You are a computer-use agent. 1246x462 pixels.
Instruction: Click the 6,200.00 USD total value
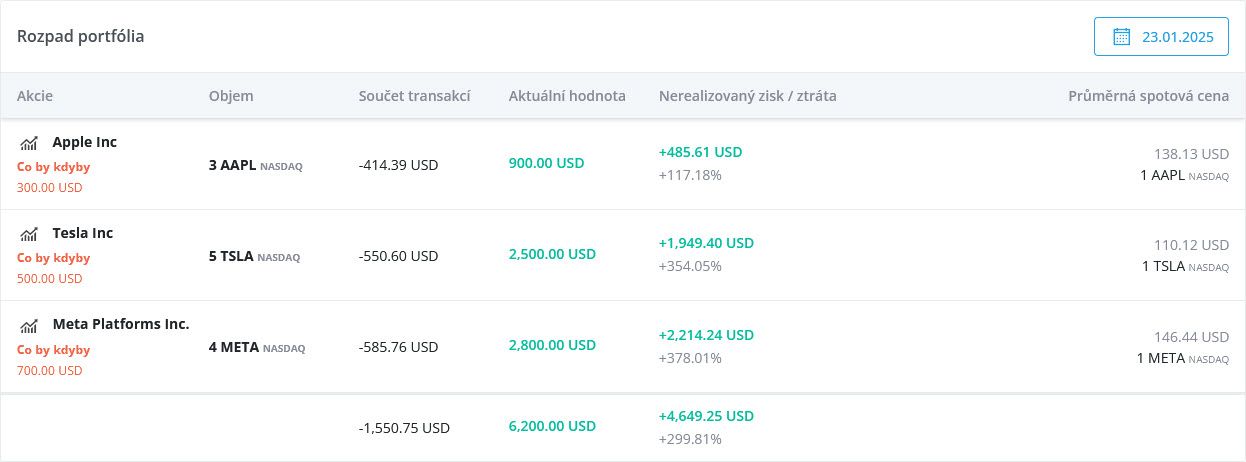(x=552, y=426)
